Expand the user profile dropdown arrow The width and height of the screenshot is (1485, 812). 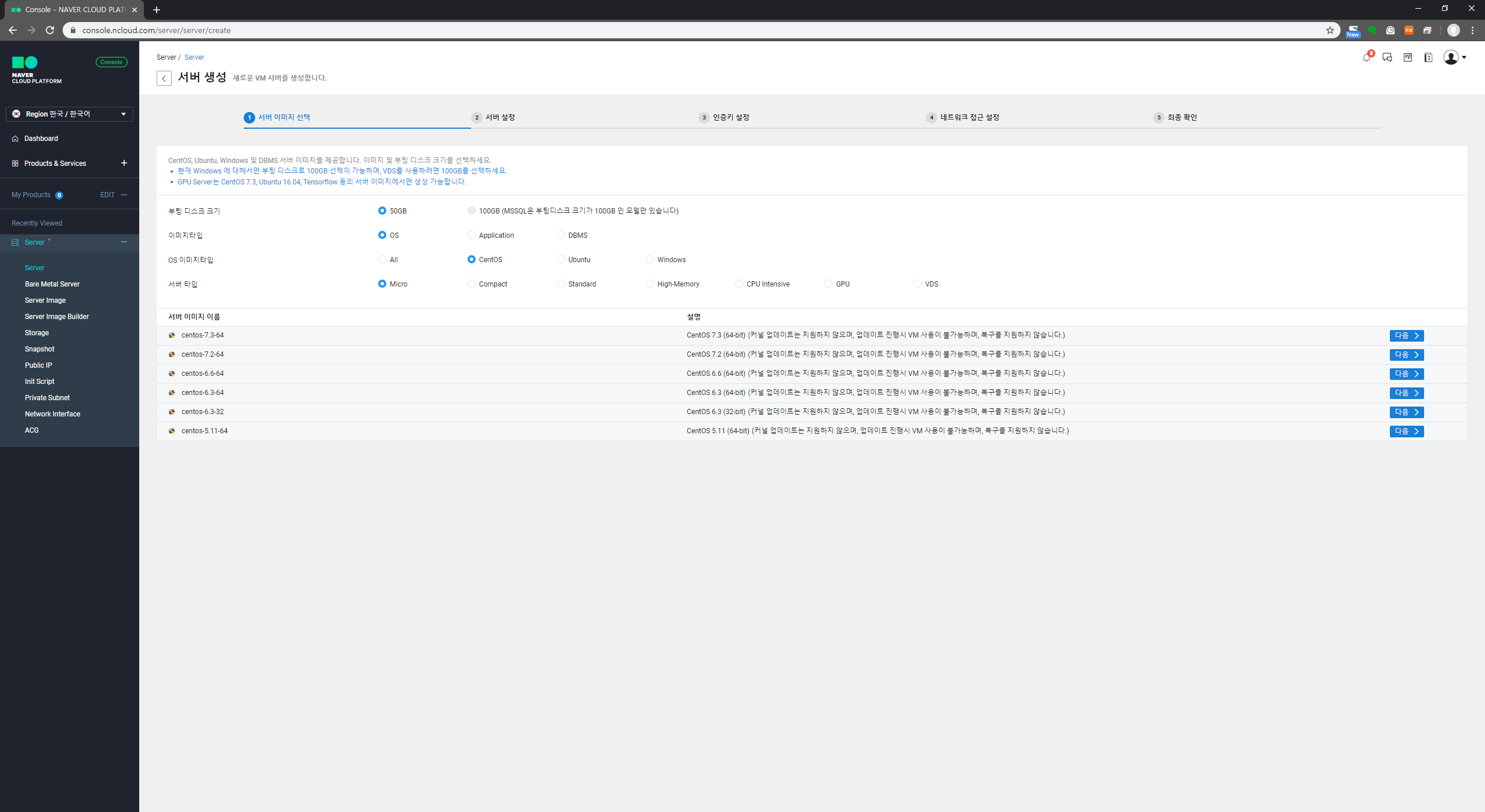pyautogui.click(x=1464, y=57)
